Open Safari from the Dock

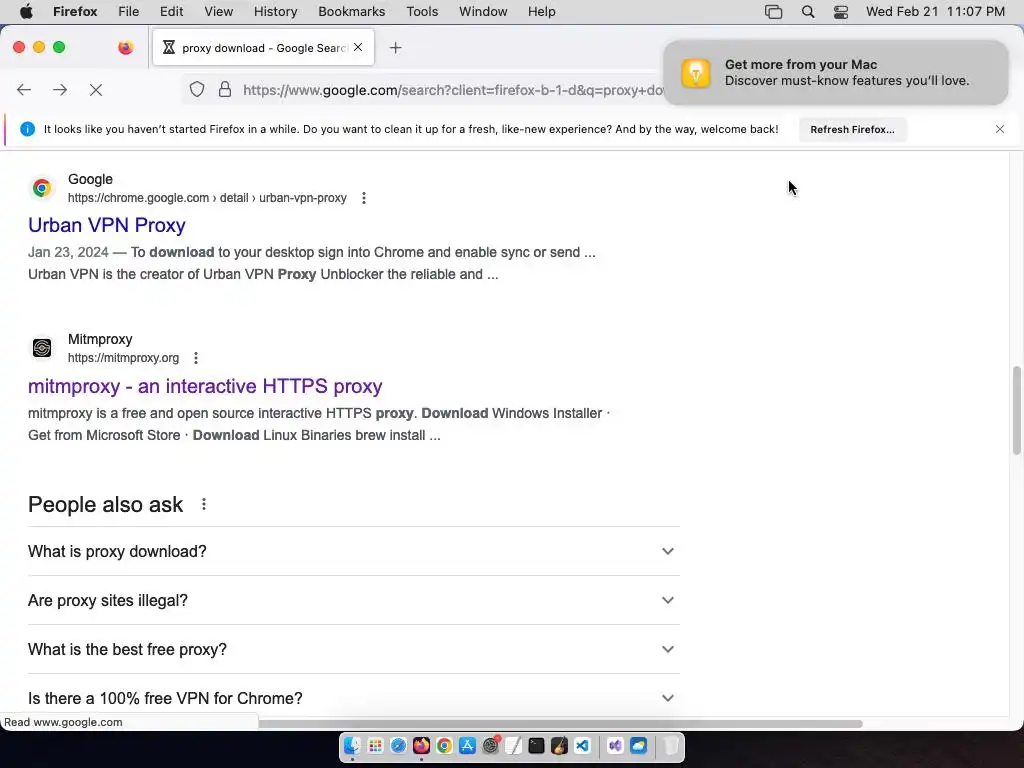coord(398,745)
